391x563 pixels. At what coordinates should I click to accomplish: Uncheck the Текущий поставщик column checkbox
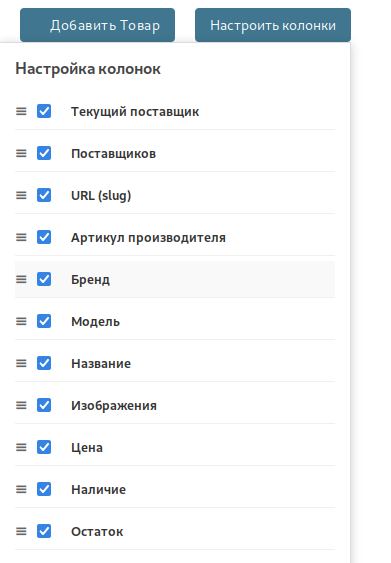click(44, 111)
